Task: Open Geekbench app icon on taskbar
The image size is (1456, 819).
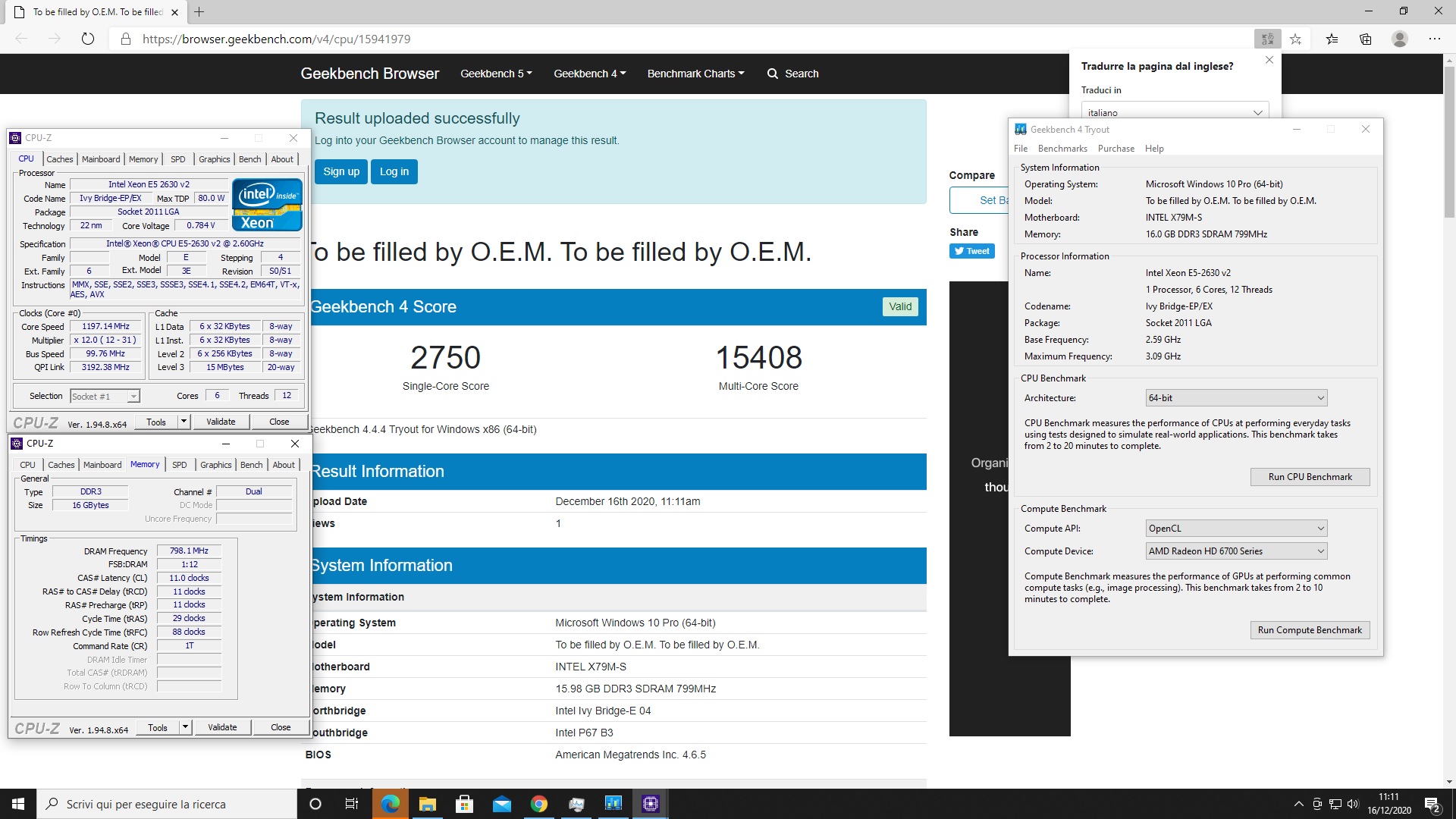Action: click(613, 804)
